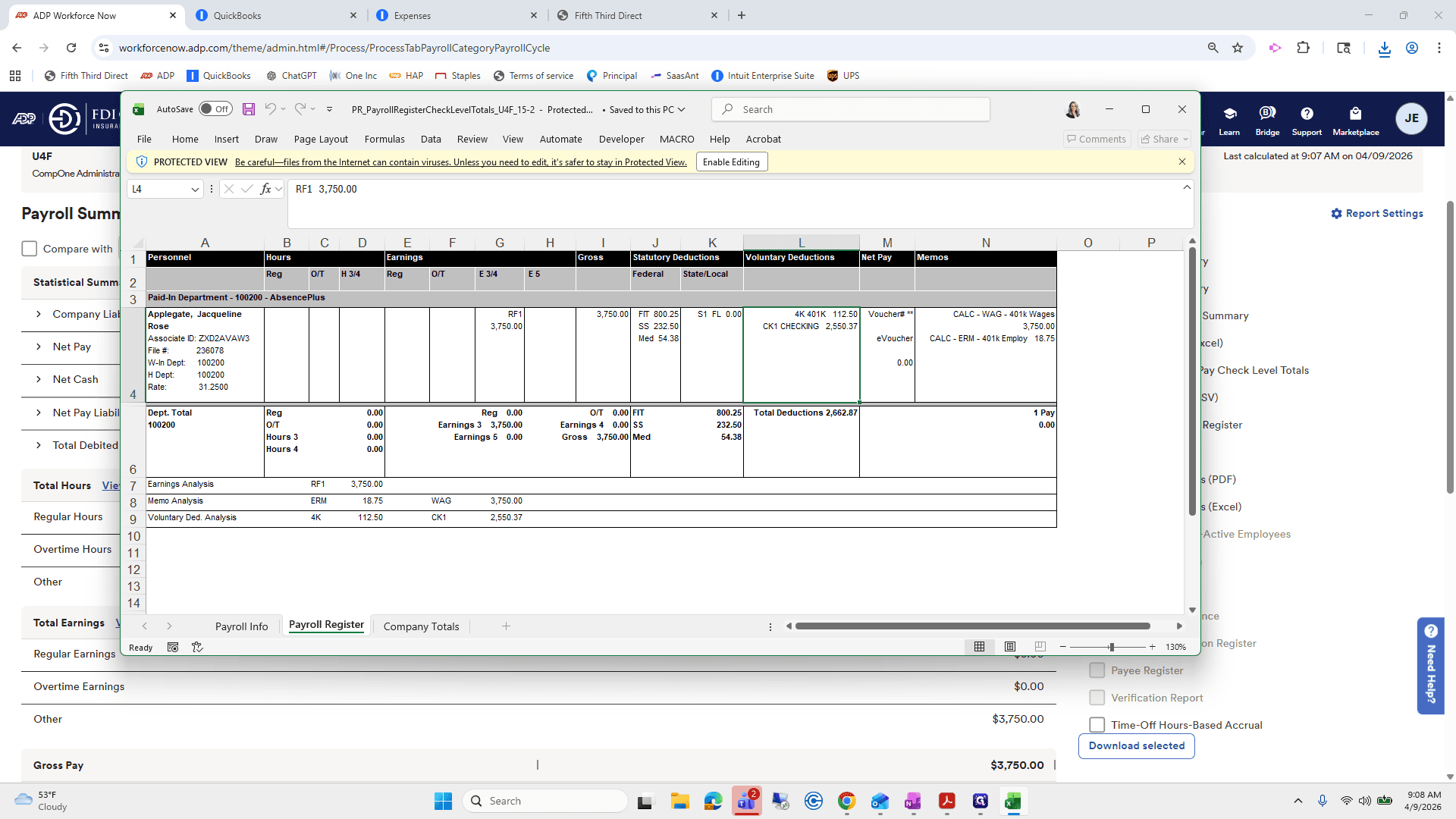
Task: Click the Download selected button
Action: tap(1136, 745)
